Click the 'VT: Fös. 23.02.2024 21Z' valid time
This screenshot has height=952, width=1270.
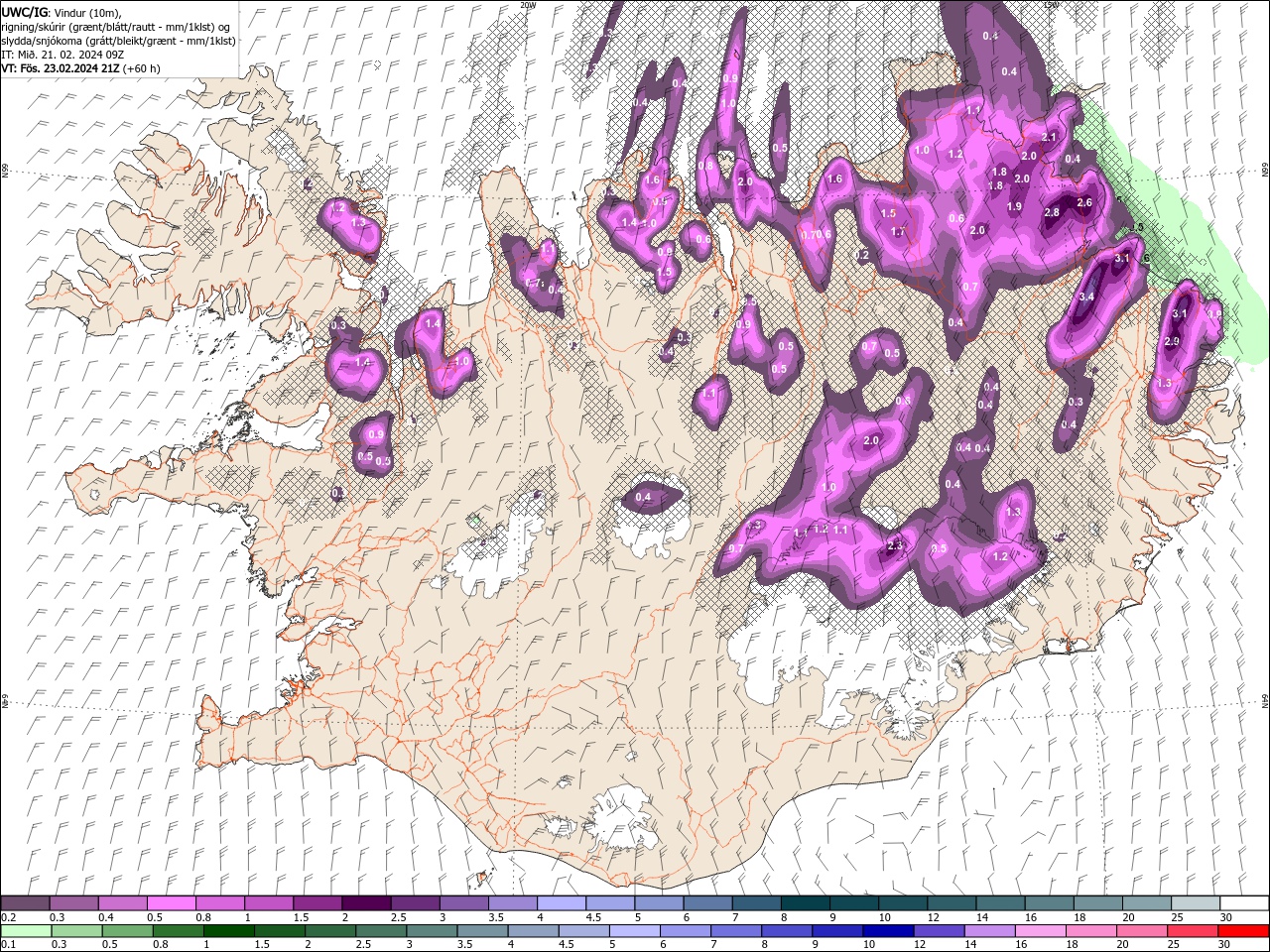click(x=61, y=68)
